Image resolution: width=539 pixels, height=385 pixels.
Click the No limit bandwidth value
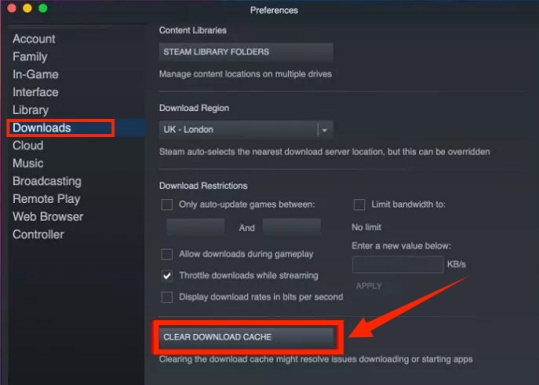click(366, 227)
